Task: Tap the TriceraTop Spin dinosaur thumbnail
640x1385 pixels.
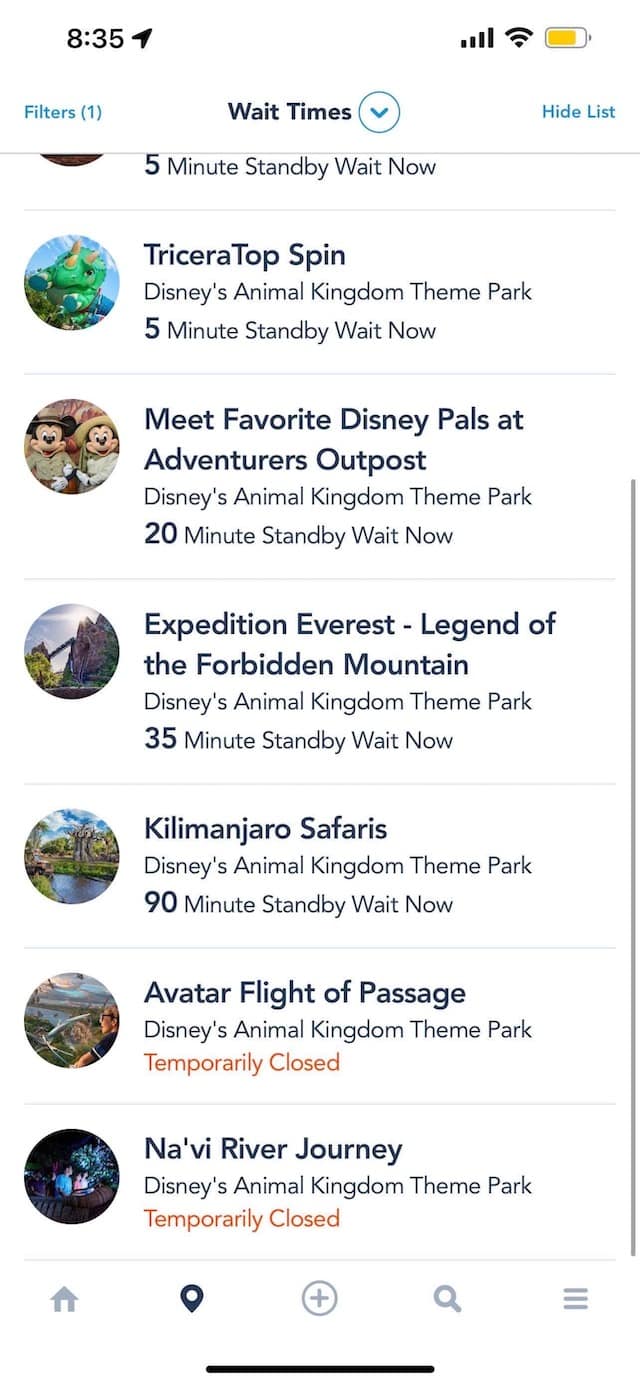Action: [x=72, y=283]
